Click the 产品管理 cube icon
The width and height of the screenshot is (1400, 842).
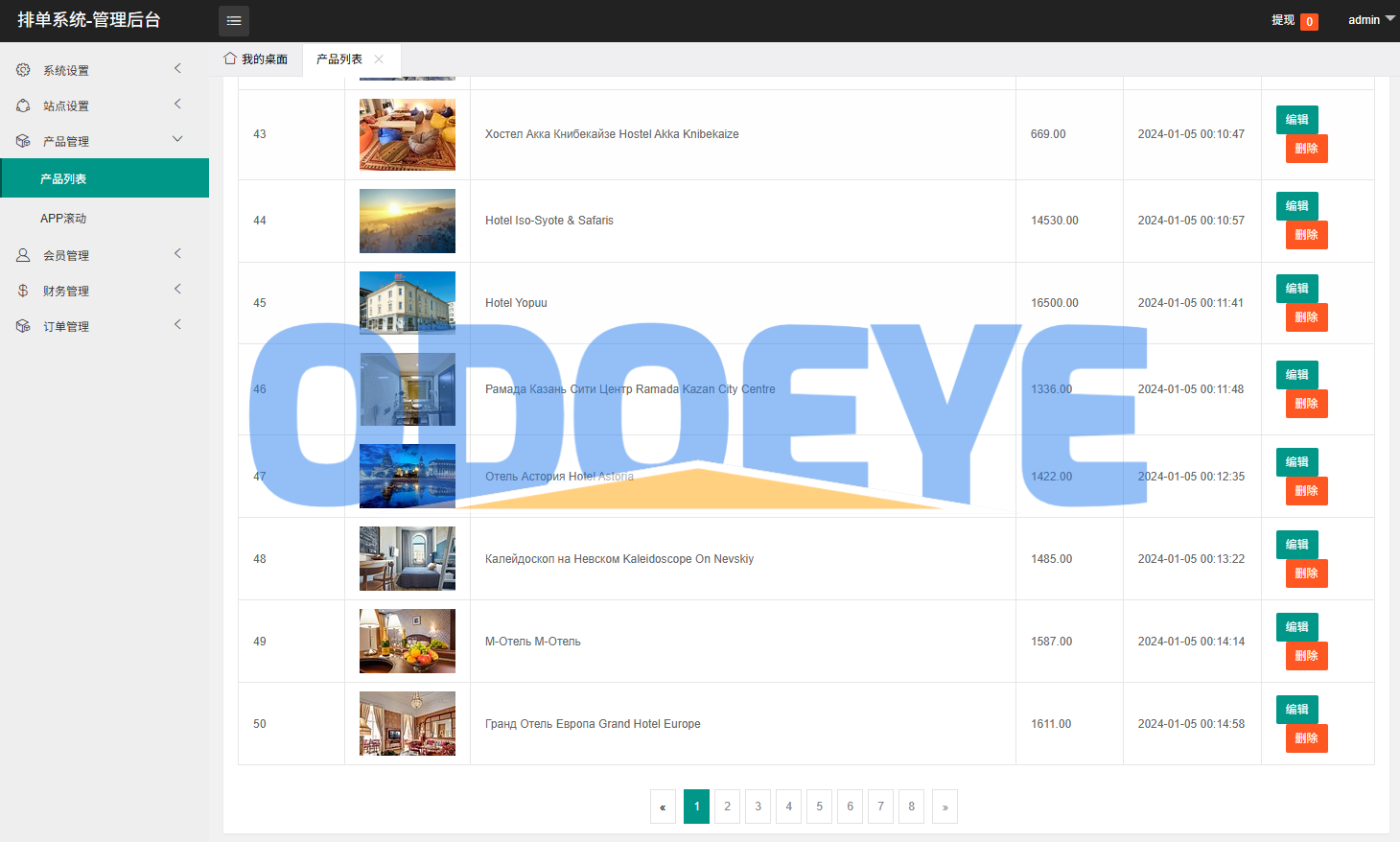click(x=23, y=141)
